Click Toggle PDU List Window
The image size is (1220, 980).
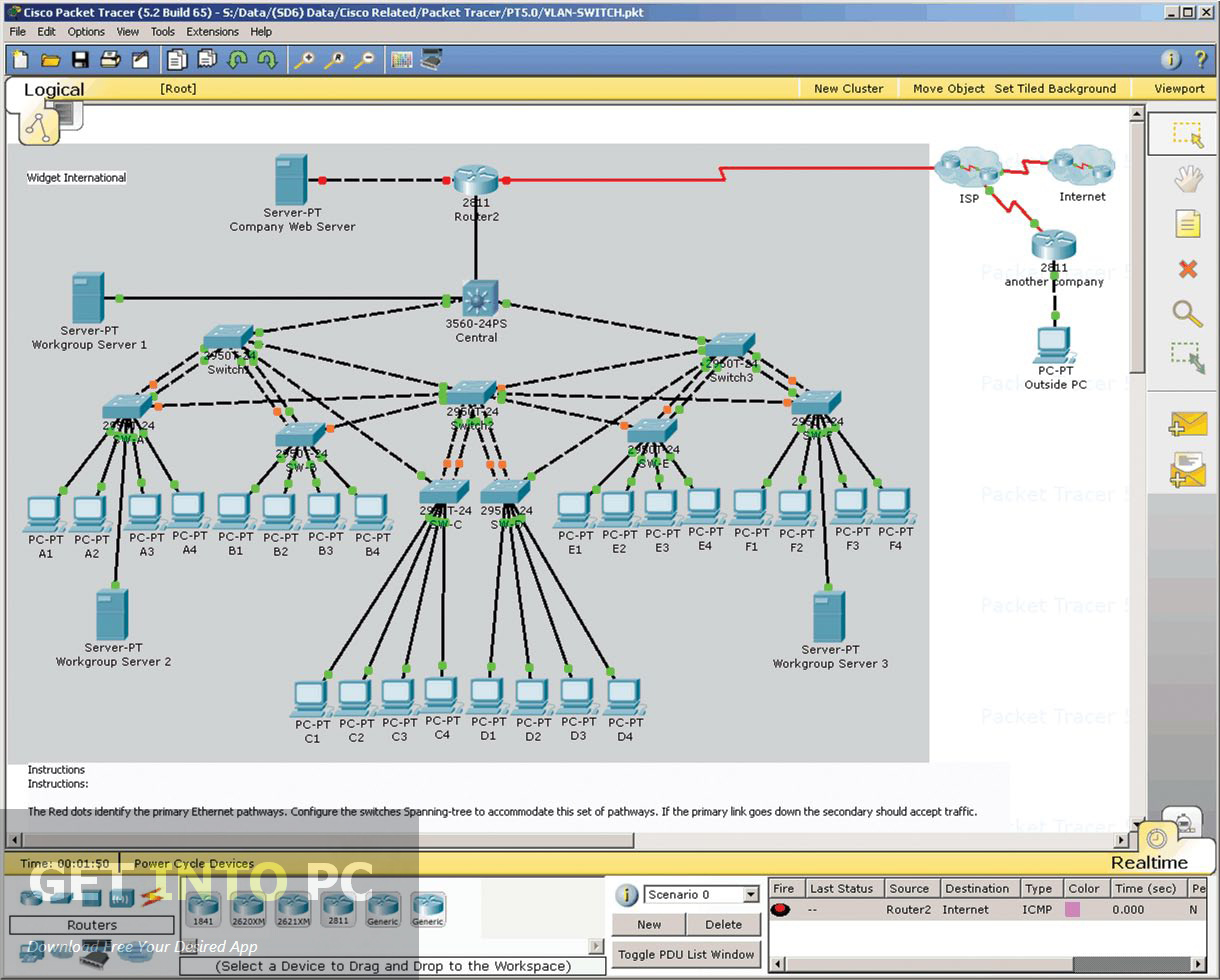pos(687,954)
